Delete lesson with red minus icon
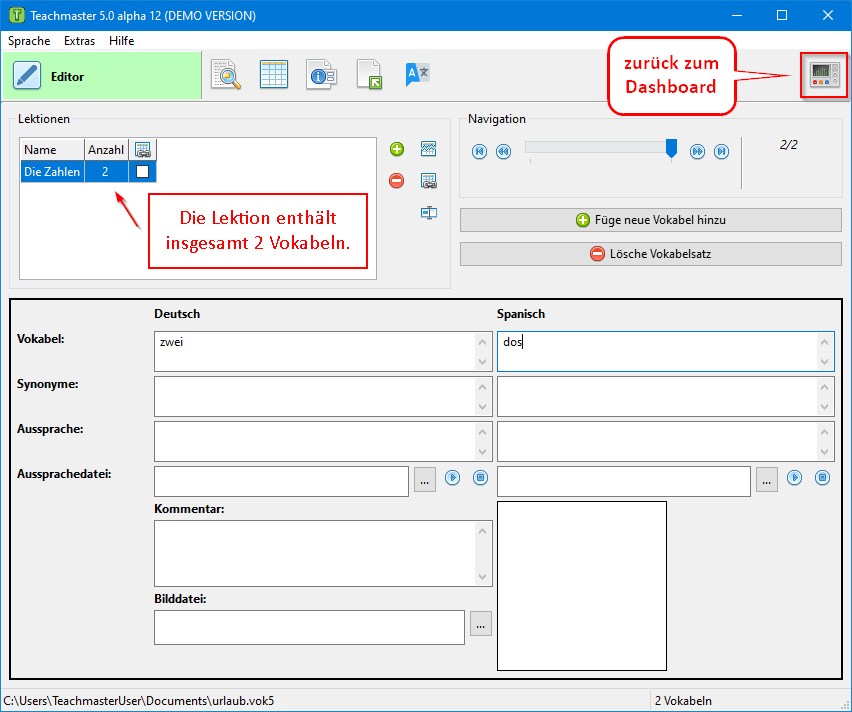 [x=397, y=181]
